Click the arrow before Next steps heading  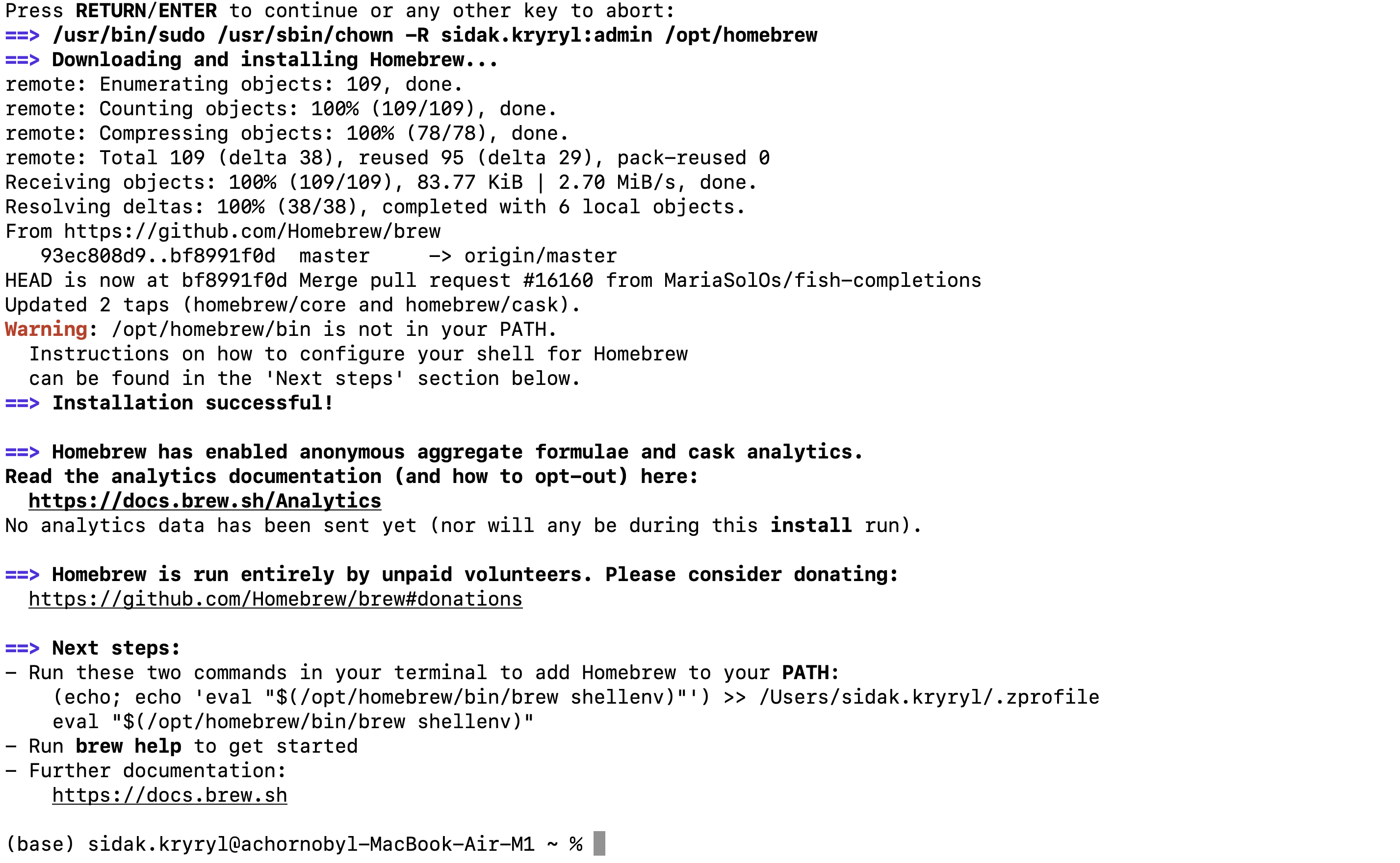[x=22, y=648]
